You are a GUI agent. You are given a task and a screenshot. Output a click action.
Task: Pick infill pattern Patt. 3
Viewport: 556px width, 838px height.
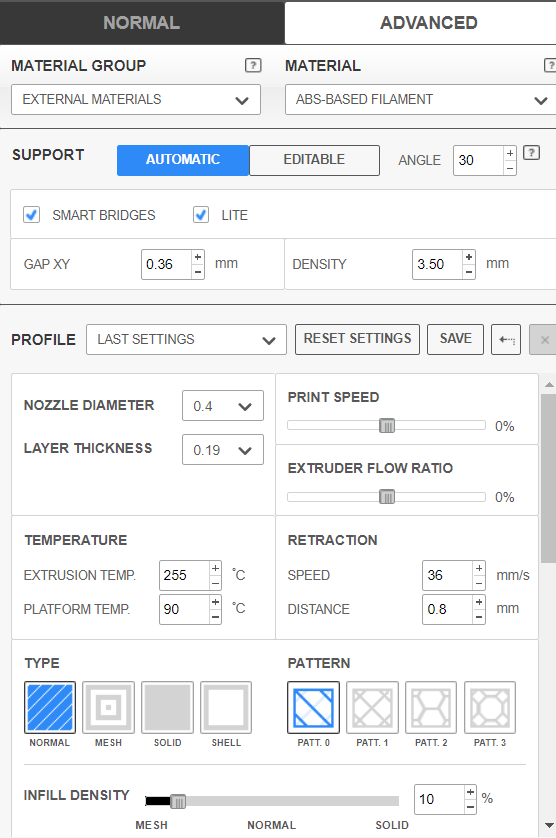tap(490, 707)
